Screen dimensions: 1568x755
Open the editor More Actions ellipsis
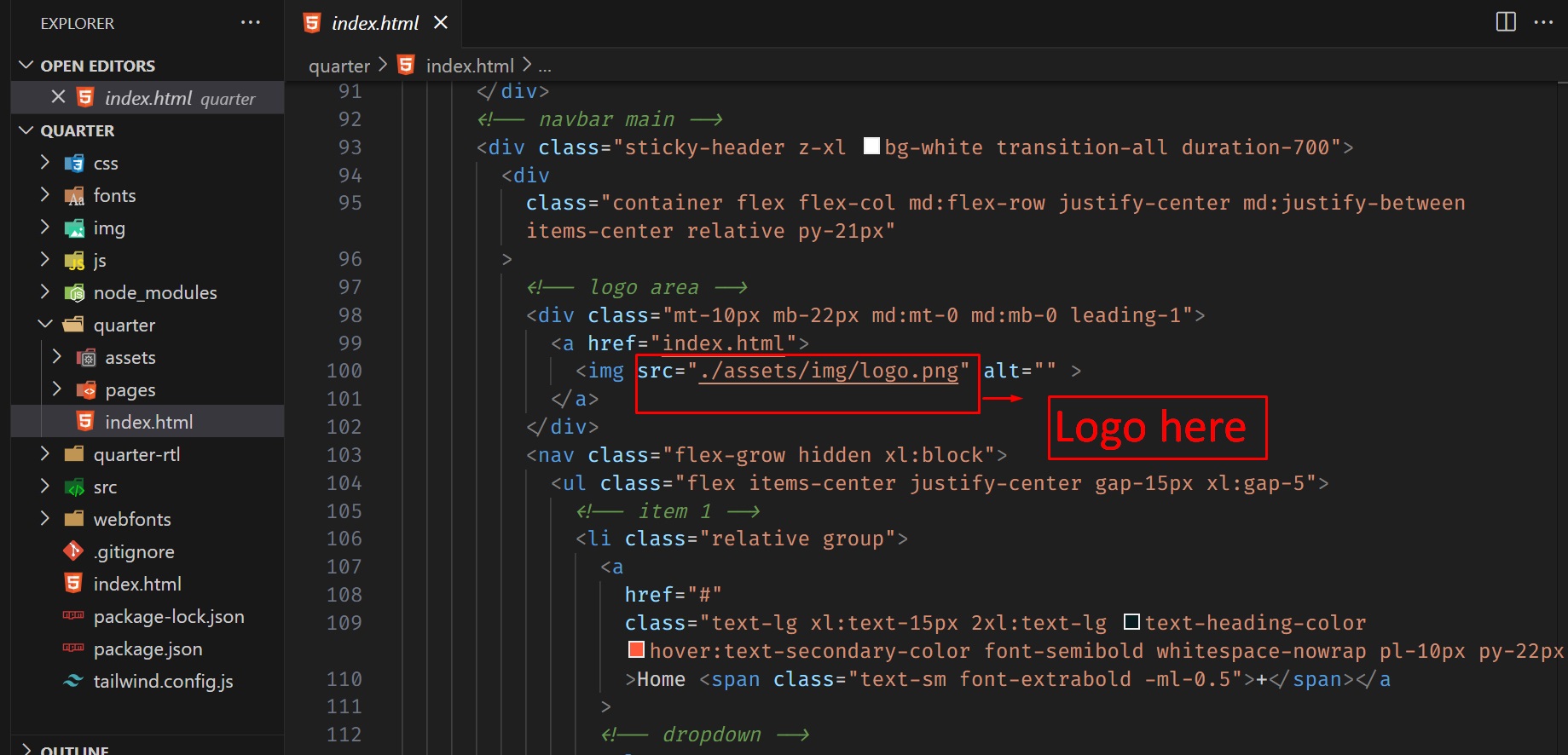point(1543,22)
